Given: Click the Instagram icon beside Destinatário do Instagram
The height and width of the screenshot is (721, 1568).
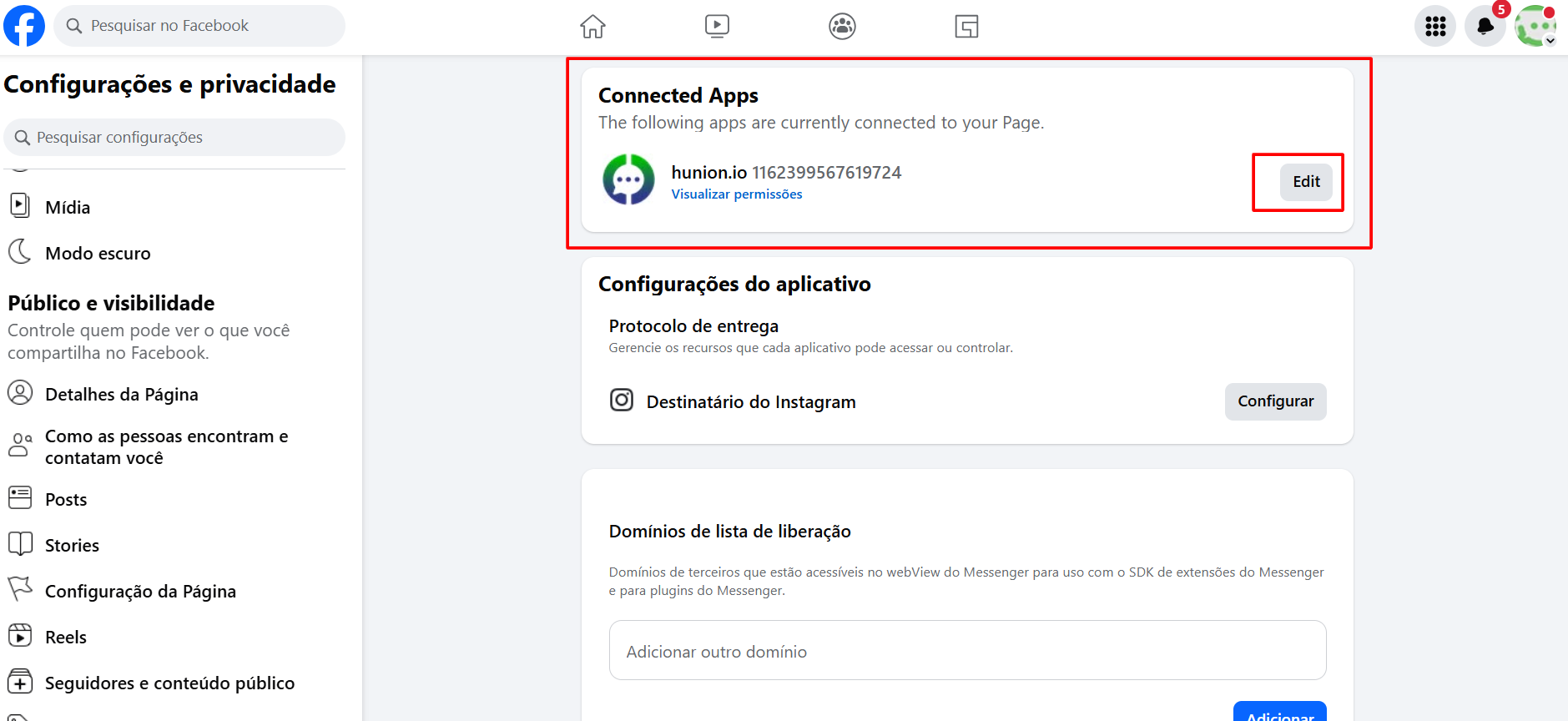Looking at the screenshot, I should click(621, 401).
